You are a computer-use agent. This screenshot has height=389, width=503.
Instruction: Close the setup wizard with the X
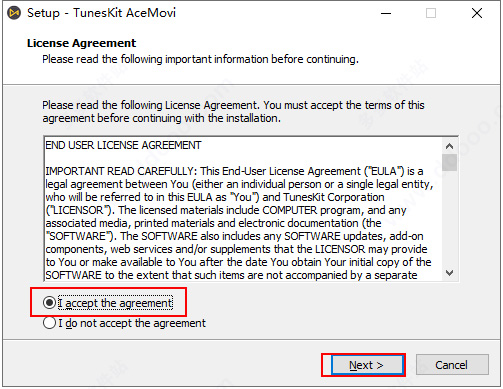click(x=477, y=13)
